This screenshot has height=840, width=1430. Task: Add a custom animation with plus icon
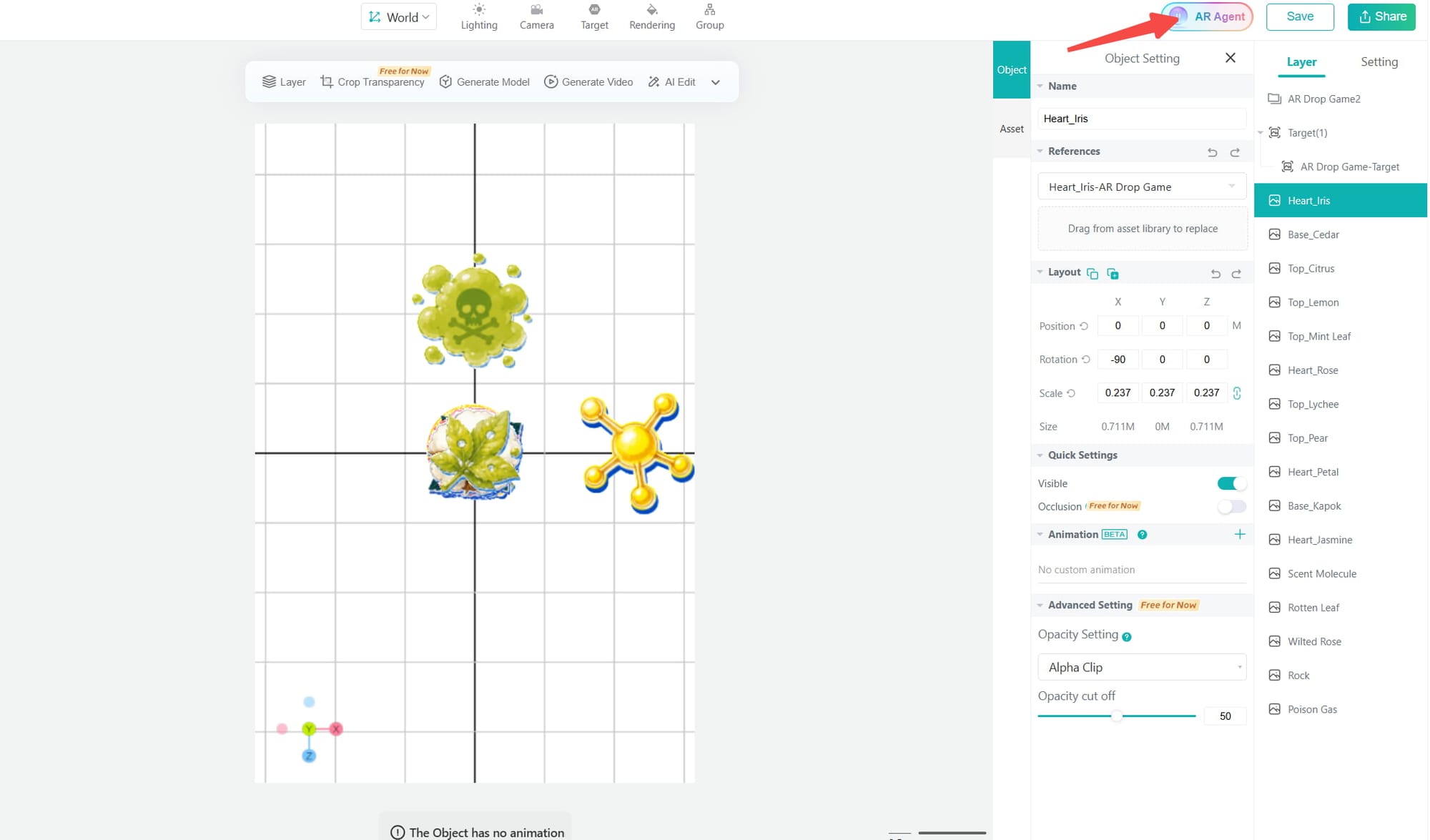pos(1240,534)
